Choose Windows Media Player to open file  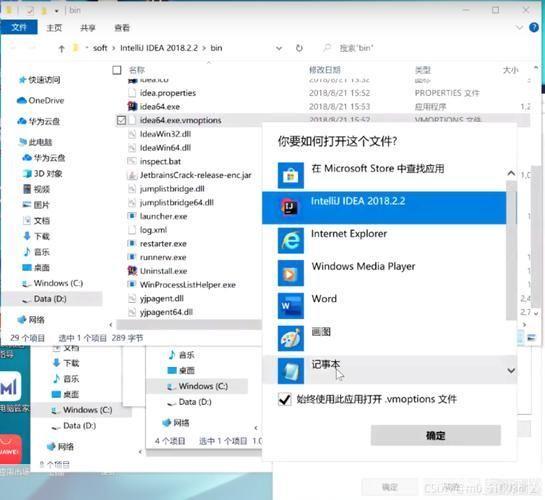(x=384, y=273)
